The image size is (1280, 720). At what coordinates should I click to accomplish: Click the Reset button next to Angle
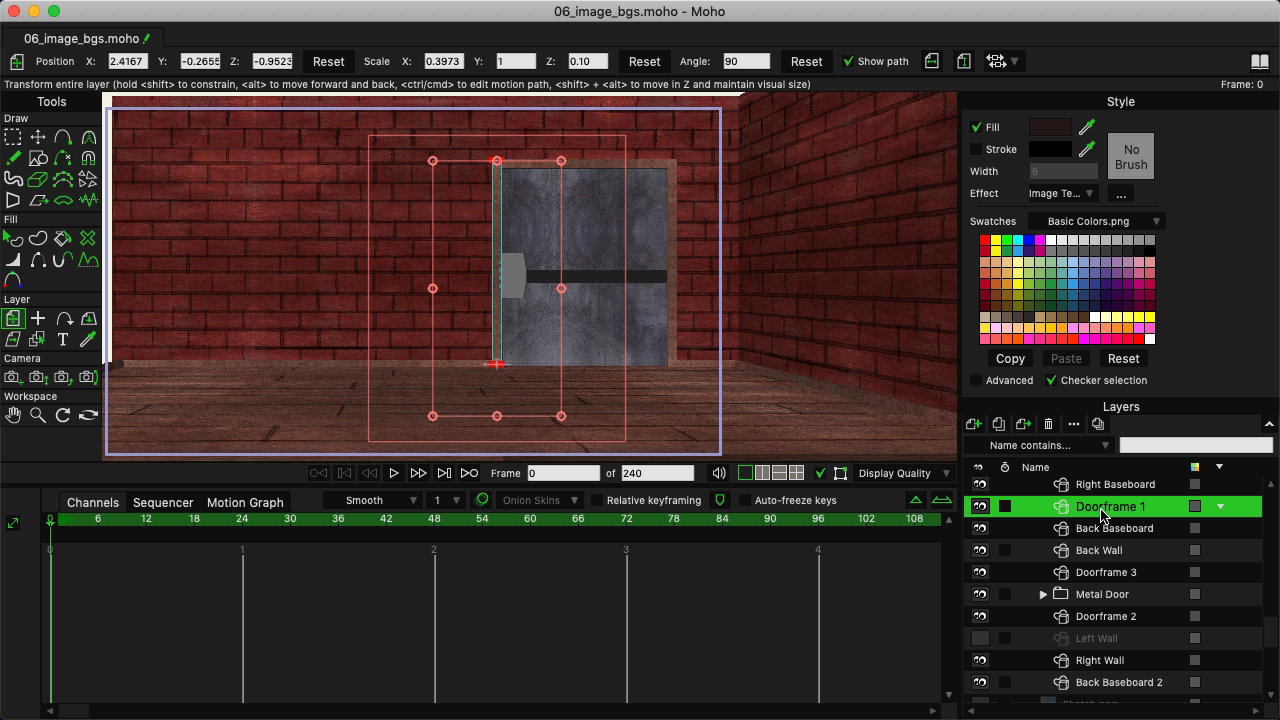pyautogui.click(x=806, y=61)
